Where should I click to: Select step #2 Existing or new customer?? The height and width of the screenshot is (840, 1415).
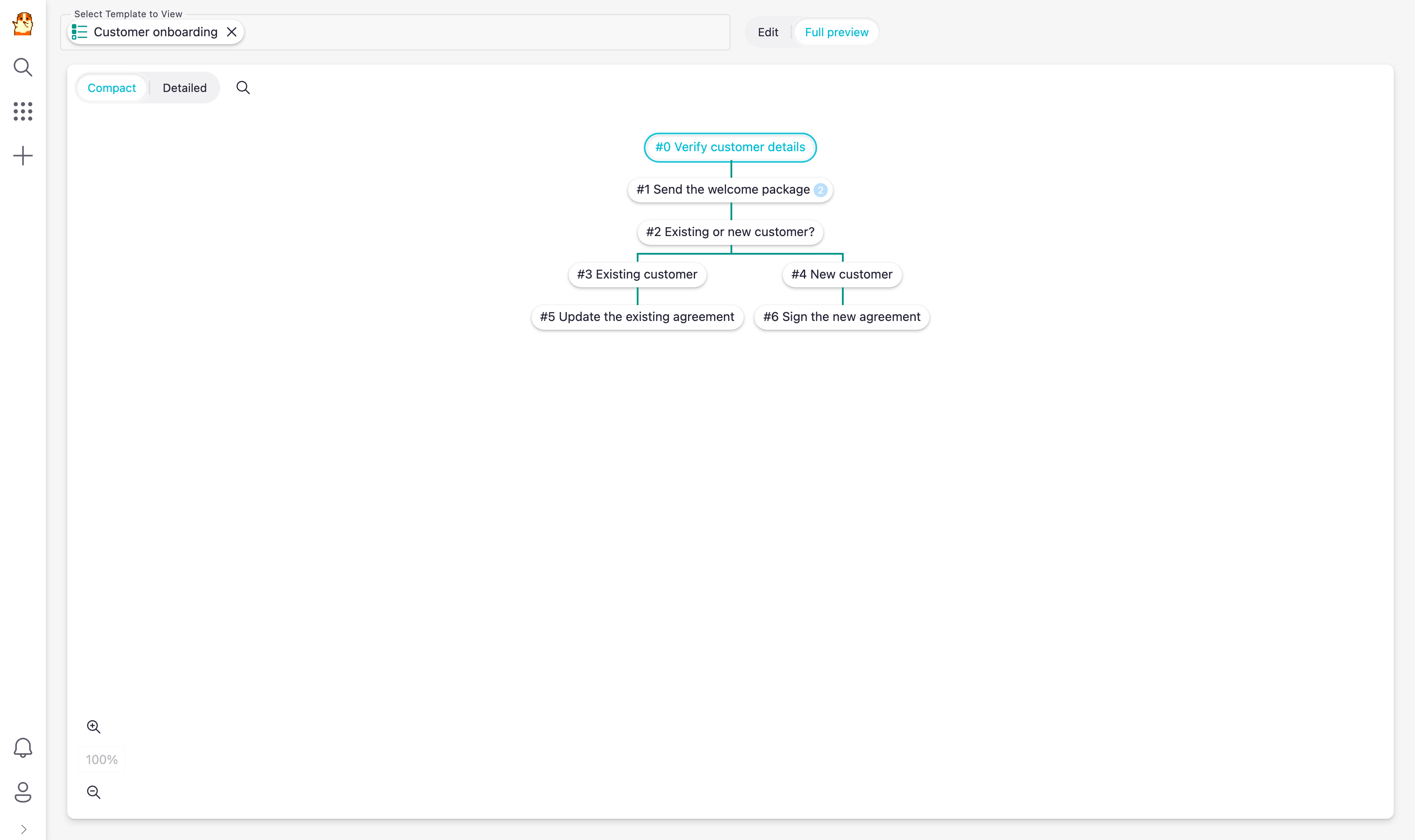pyautogui.click(x=730, y=232)
